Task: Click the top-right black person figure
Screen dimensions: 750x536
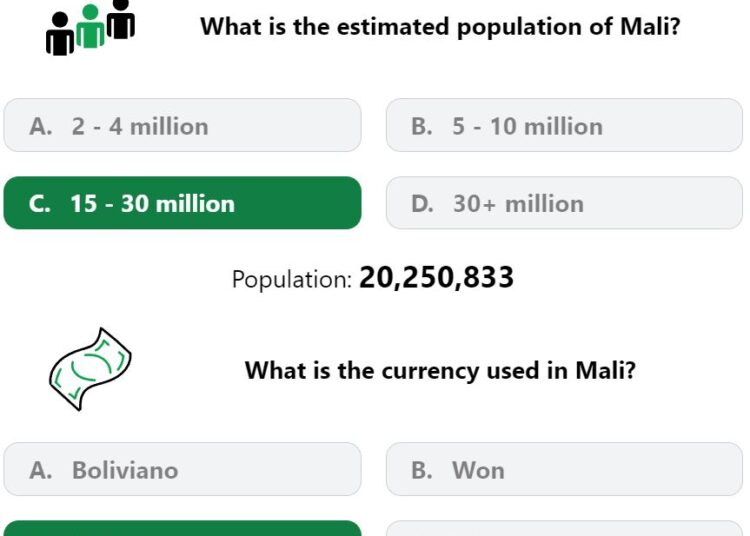Action: coord(121,19)
